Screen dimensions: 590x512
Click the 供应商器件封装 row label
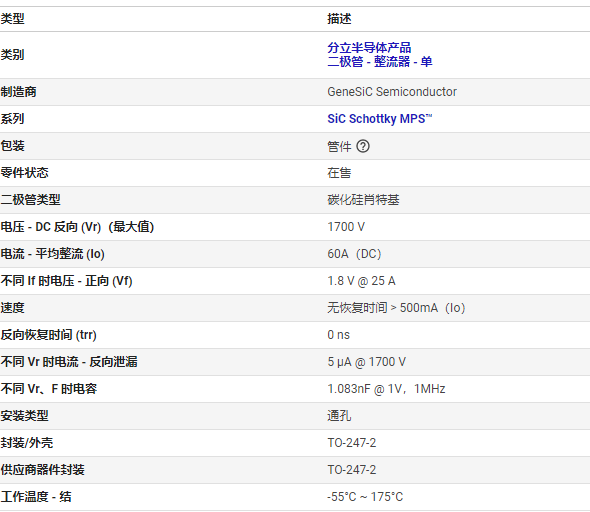click(43, 470)
